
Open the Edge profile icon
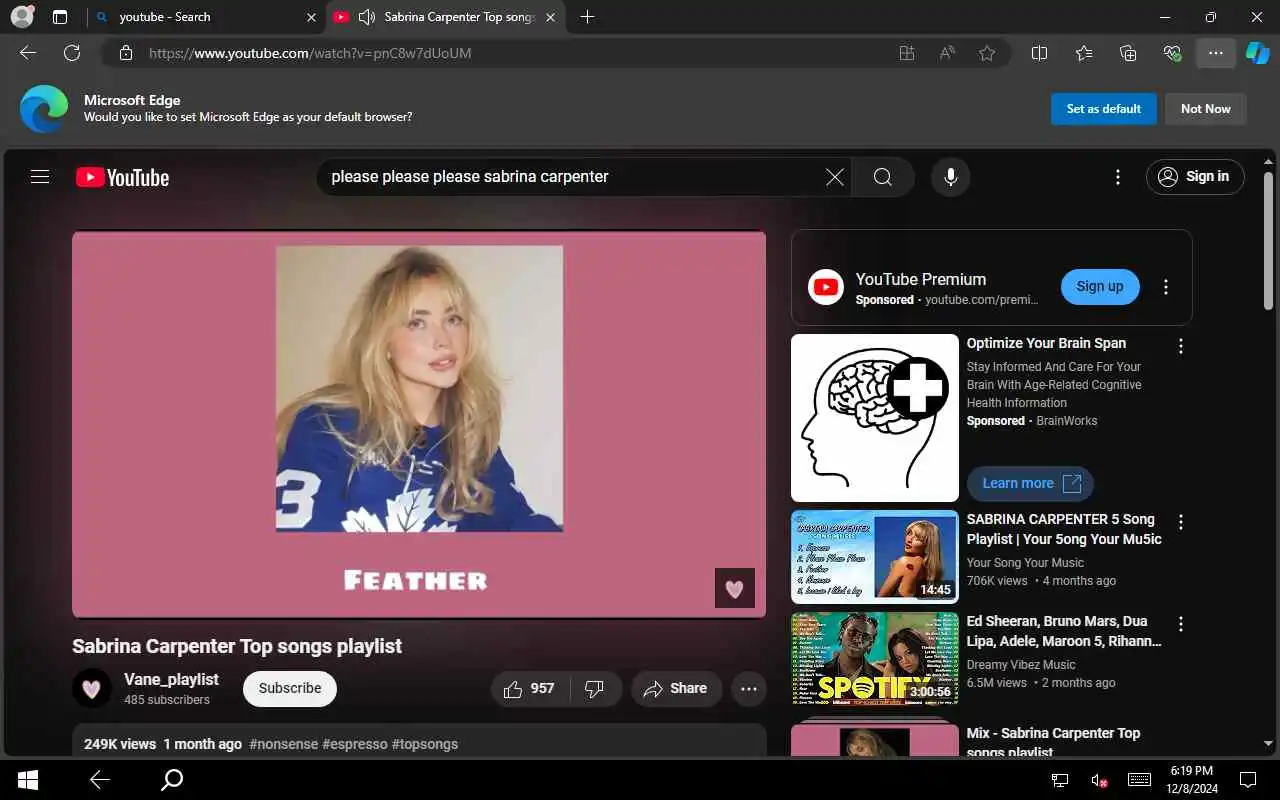click(x=21, y=17)
